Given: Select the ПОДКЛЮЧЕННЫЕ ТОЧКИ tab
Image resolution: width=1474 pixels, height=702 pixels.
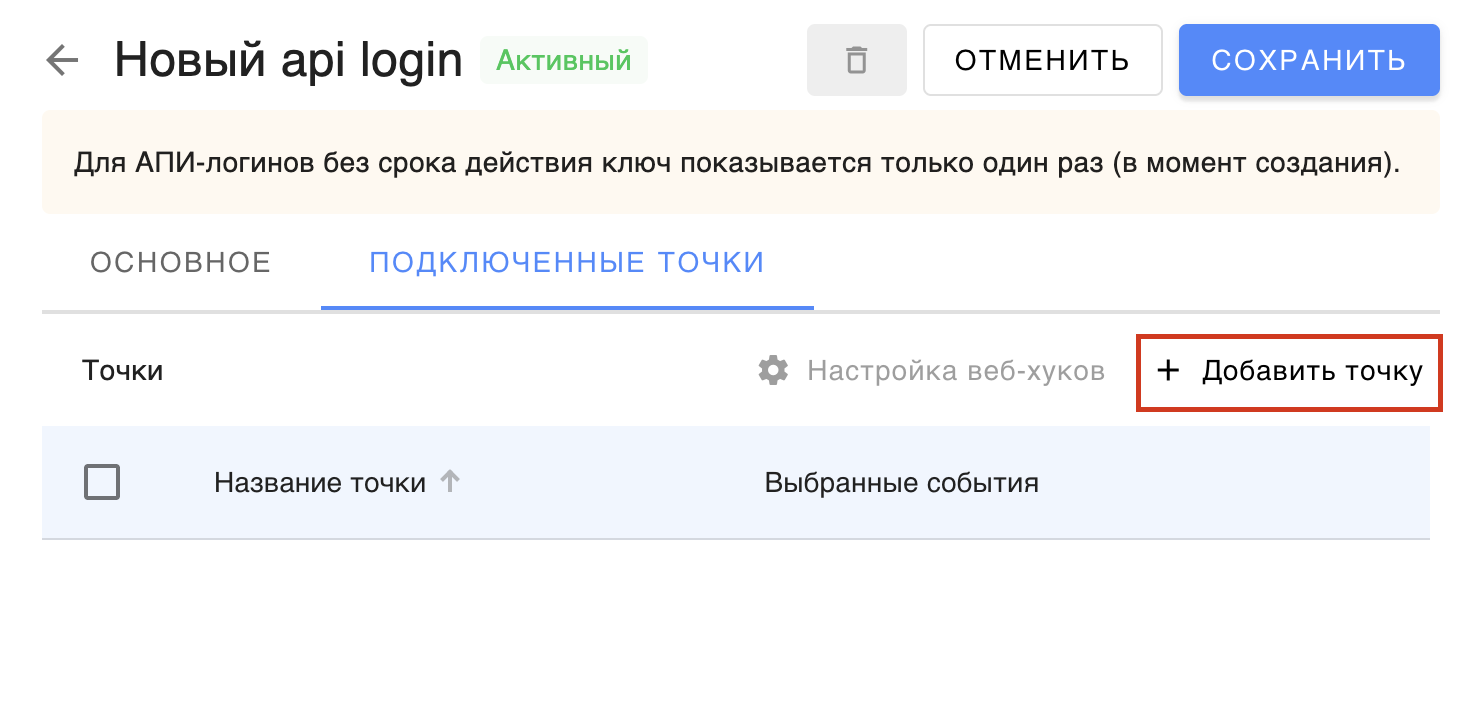Looking at the screenshot, I should 567,262.
